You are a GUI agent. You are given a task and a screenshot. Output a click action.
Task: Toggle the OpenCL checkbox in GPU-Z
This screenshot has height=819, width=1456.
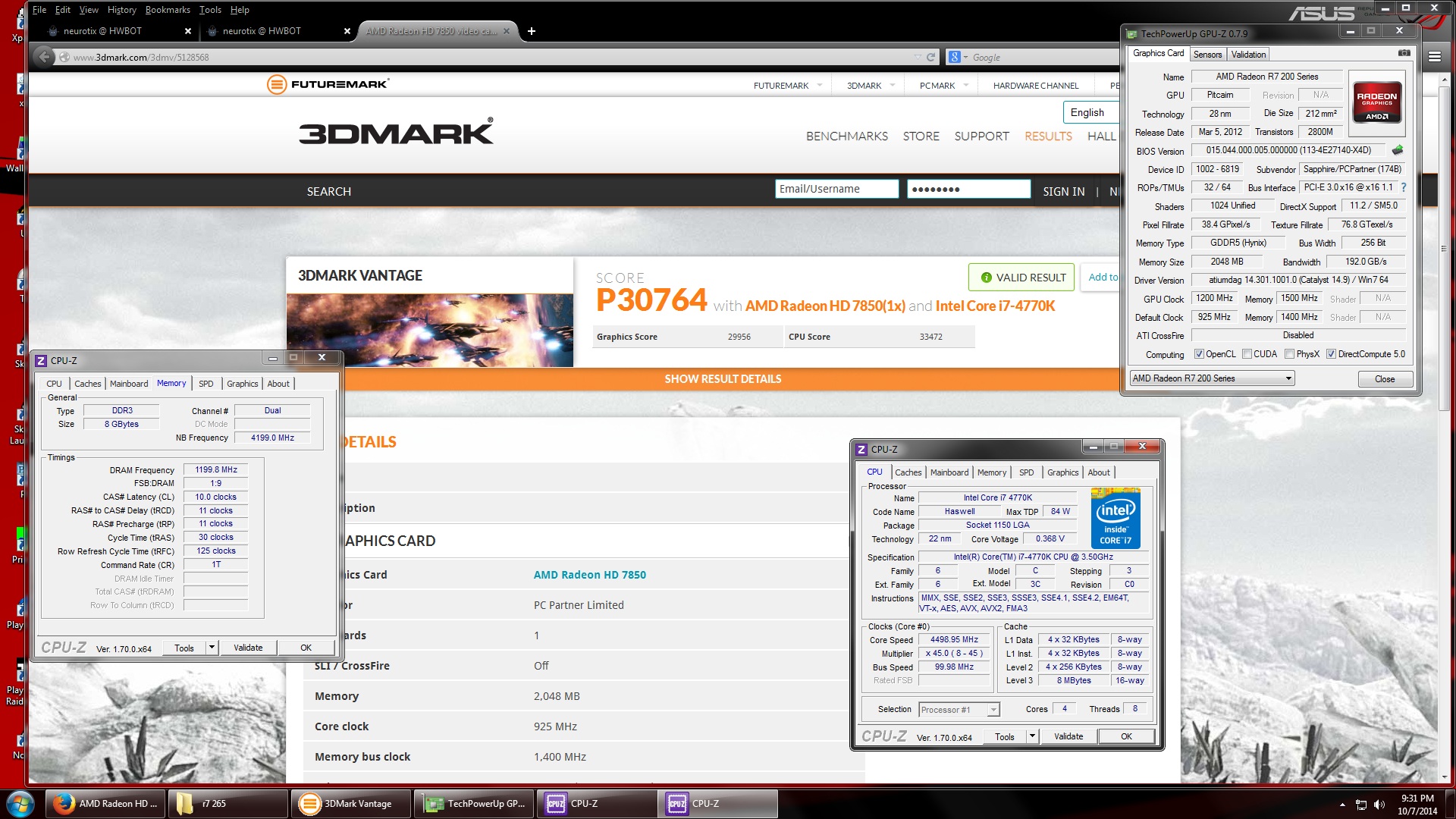(1199, 354)
